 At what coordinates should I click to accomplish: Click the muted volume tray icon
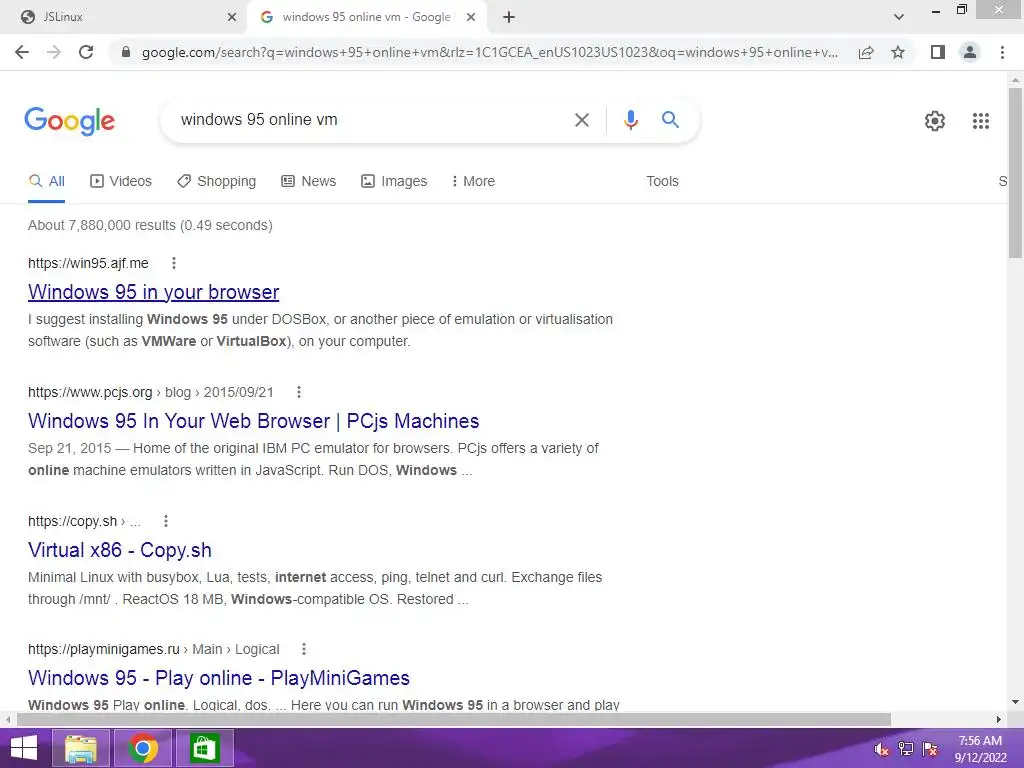coord(881,749)
